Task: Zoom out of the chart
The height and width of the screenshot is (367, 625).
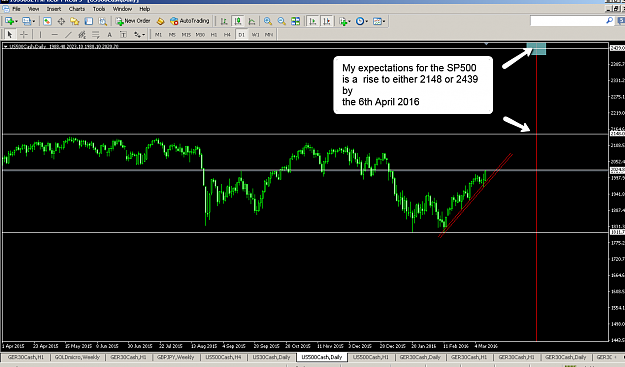Action: click(281, 21)
